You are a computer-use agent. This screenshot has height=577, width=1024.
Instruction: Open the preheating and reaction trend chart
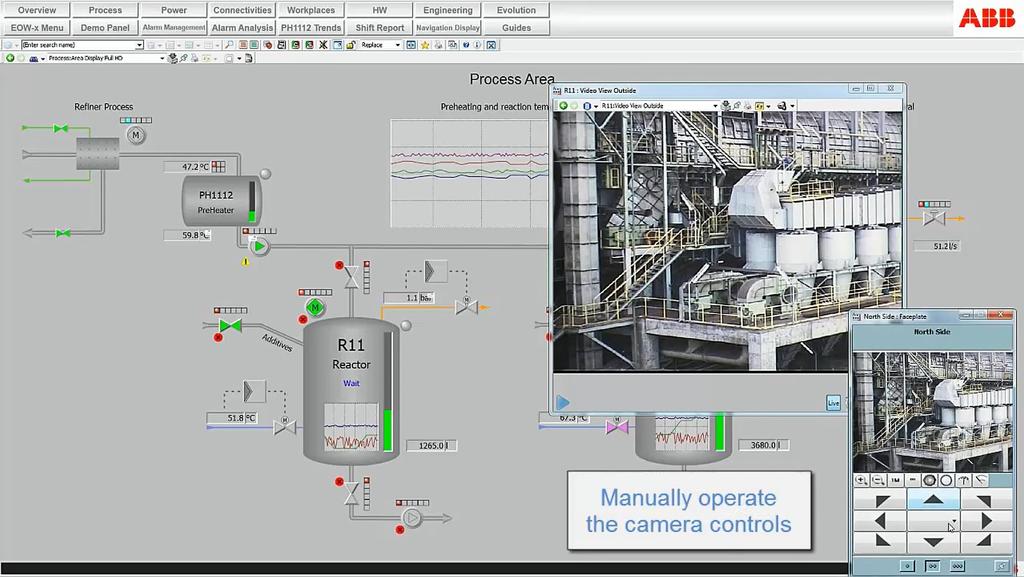point(469,173)
